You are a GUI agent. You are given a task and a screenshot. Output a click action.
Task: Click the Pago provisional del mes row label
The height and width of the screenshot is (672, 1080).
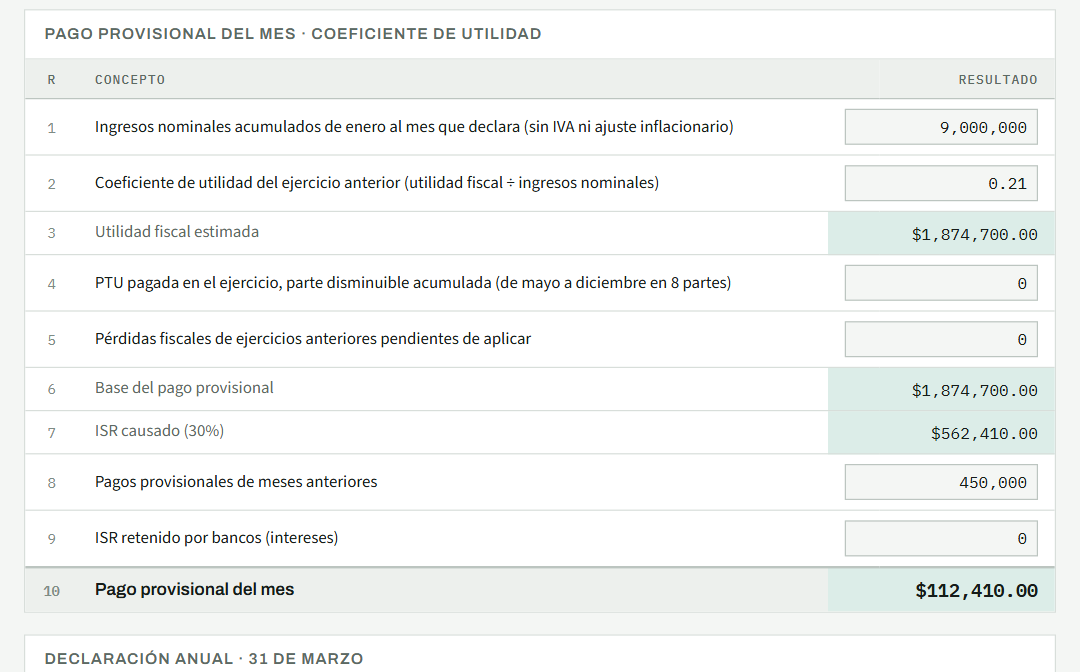[194, 589]
